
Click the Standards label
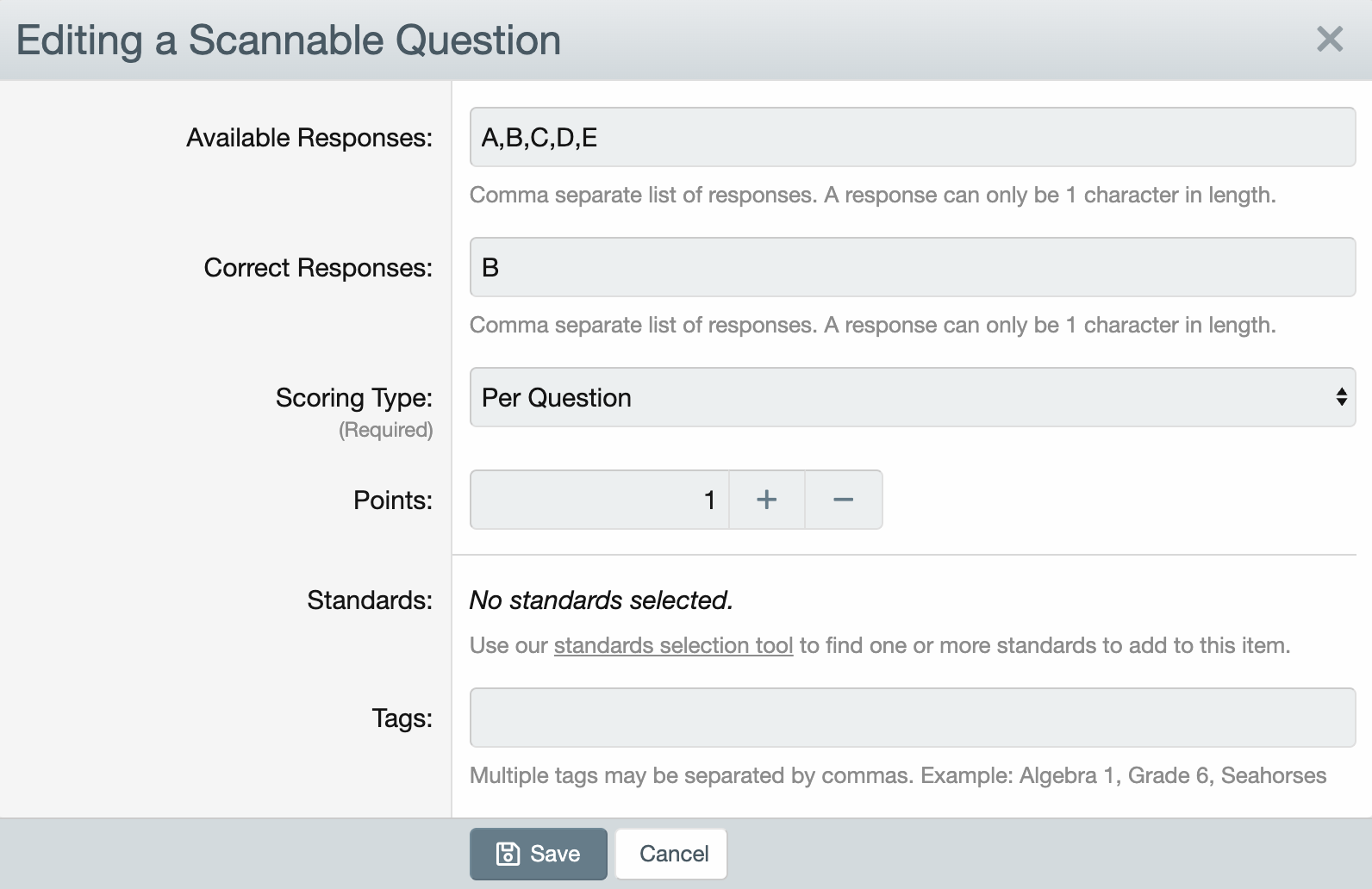click(370, 600)
